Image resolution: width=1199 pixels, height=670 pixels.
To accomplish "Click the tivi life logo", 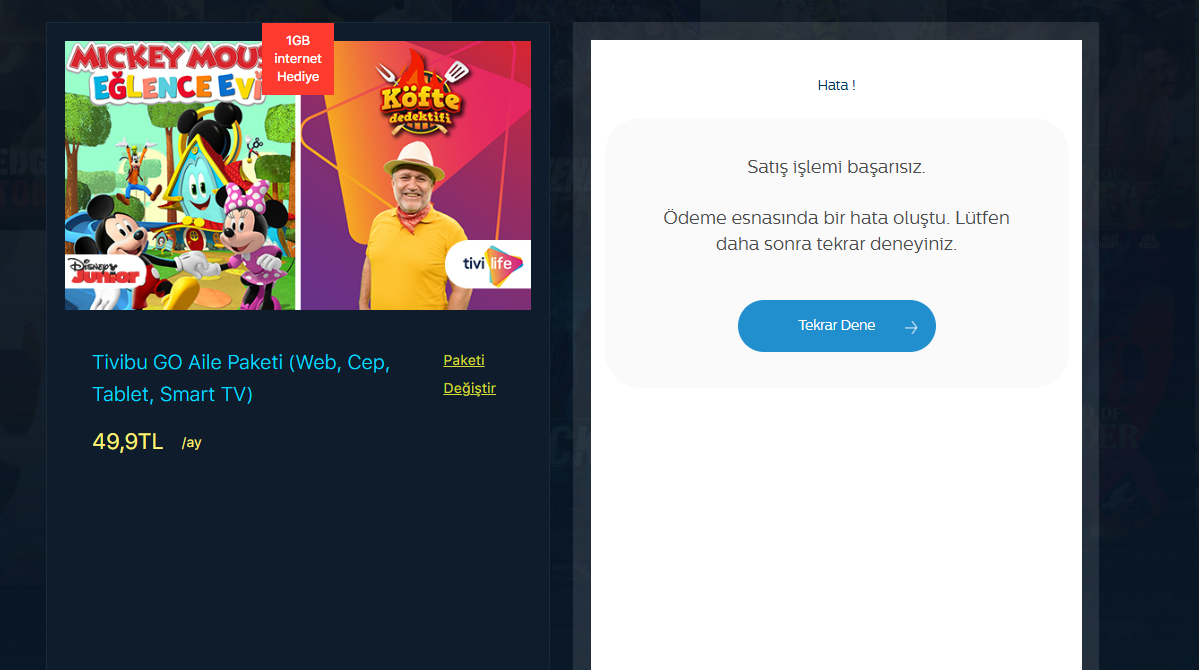I will 490,264.
